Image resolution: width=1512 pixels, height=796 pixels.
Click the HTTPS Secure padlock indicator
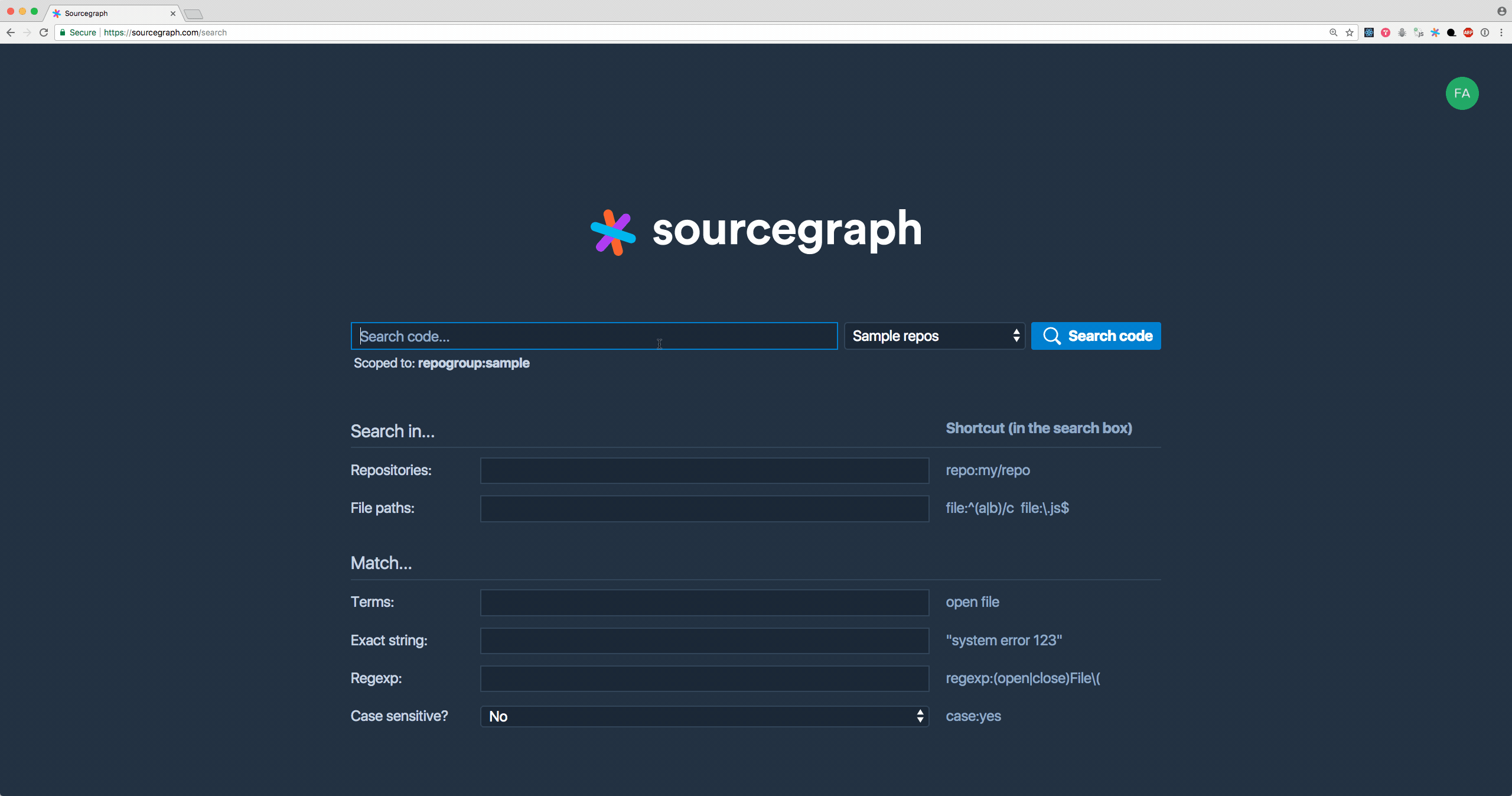coord(63,33)
